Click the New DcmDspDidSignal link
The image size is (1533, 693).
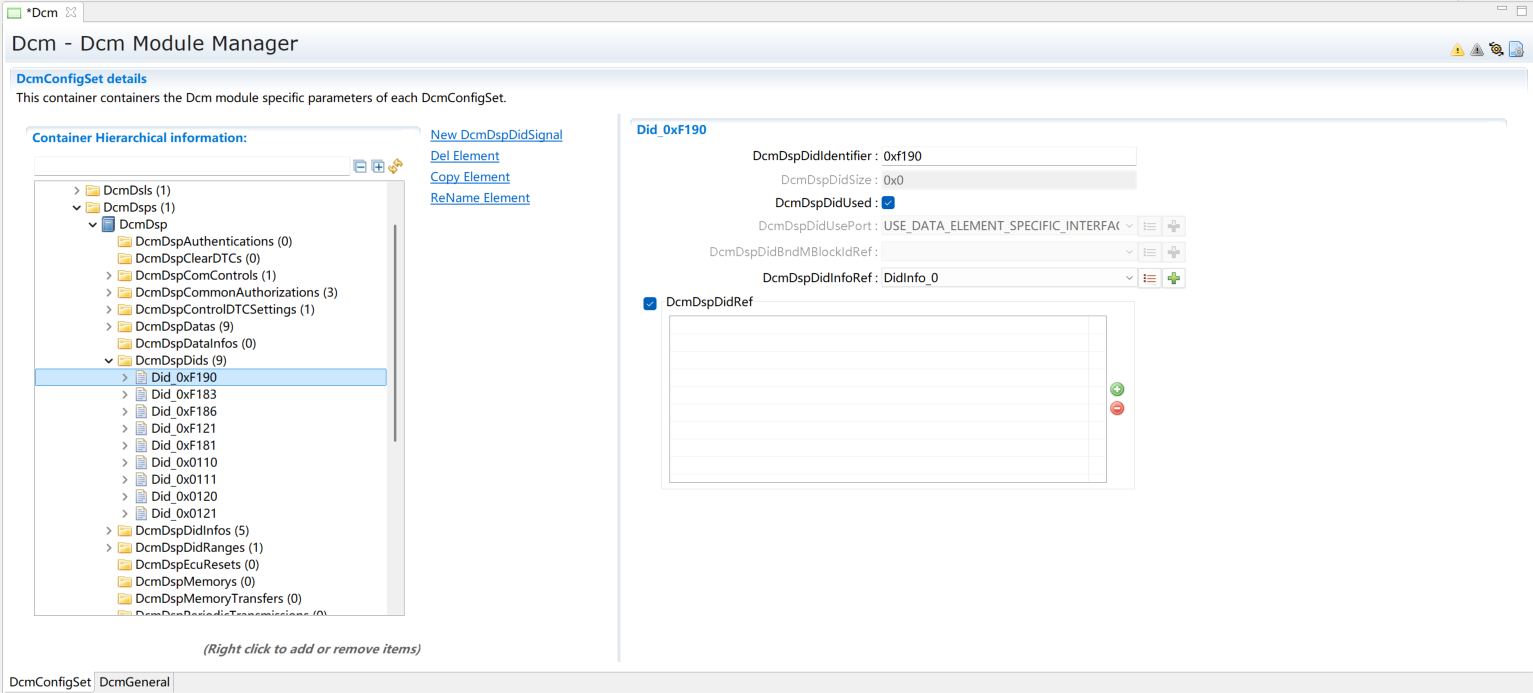(x=496, y=135)
